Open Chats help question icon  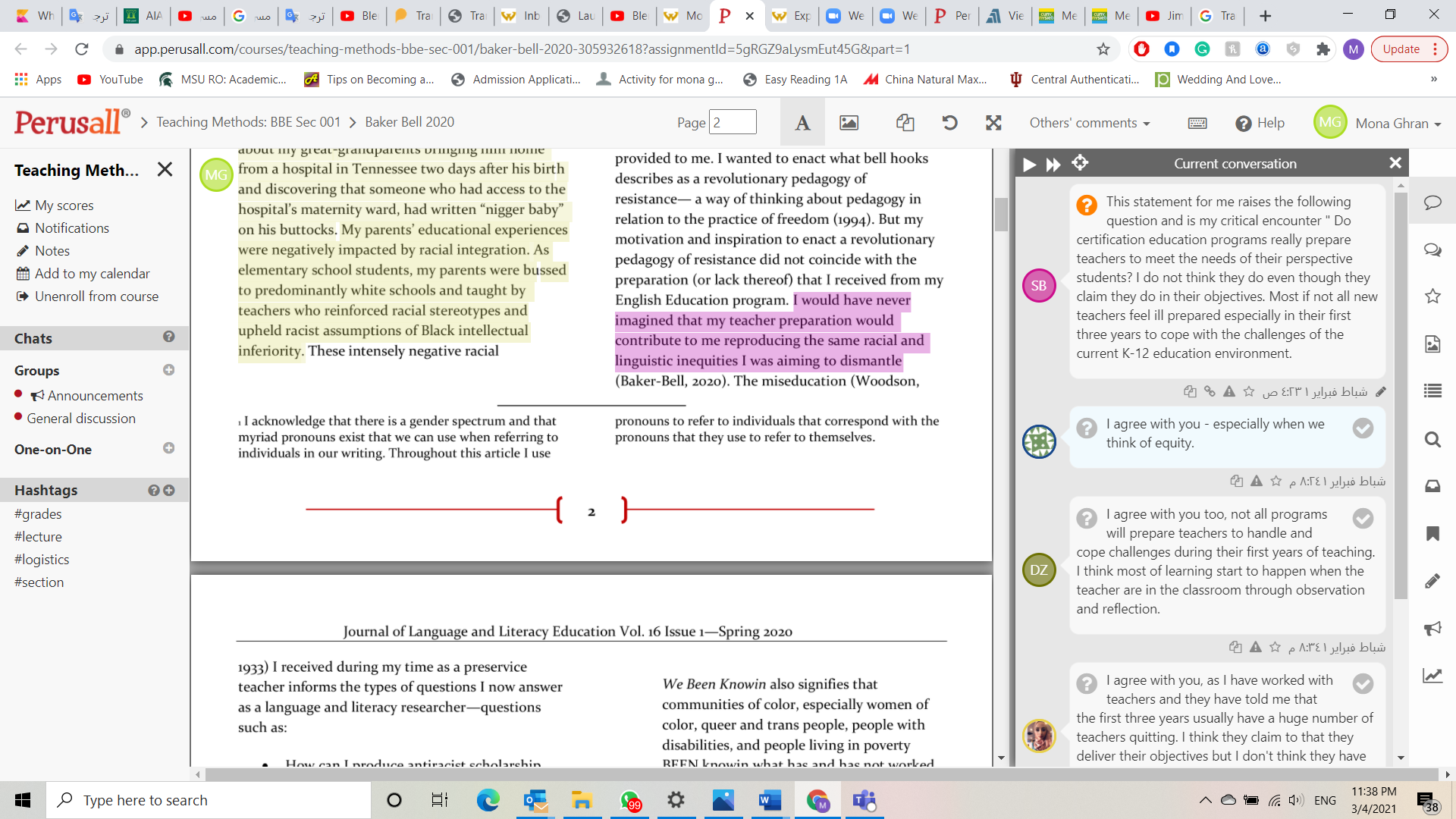[168, 337]
